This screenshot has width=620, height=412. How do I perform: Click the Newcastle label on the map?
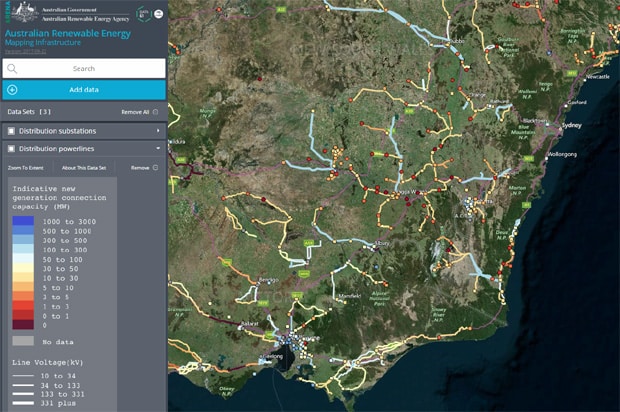click(x=598, y=76)
